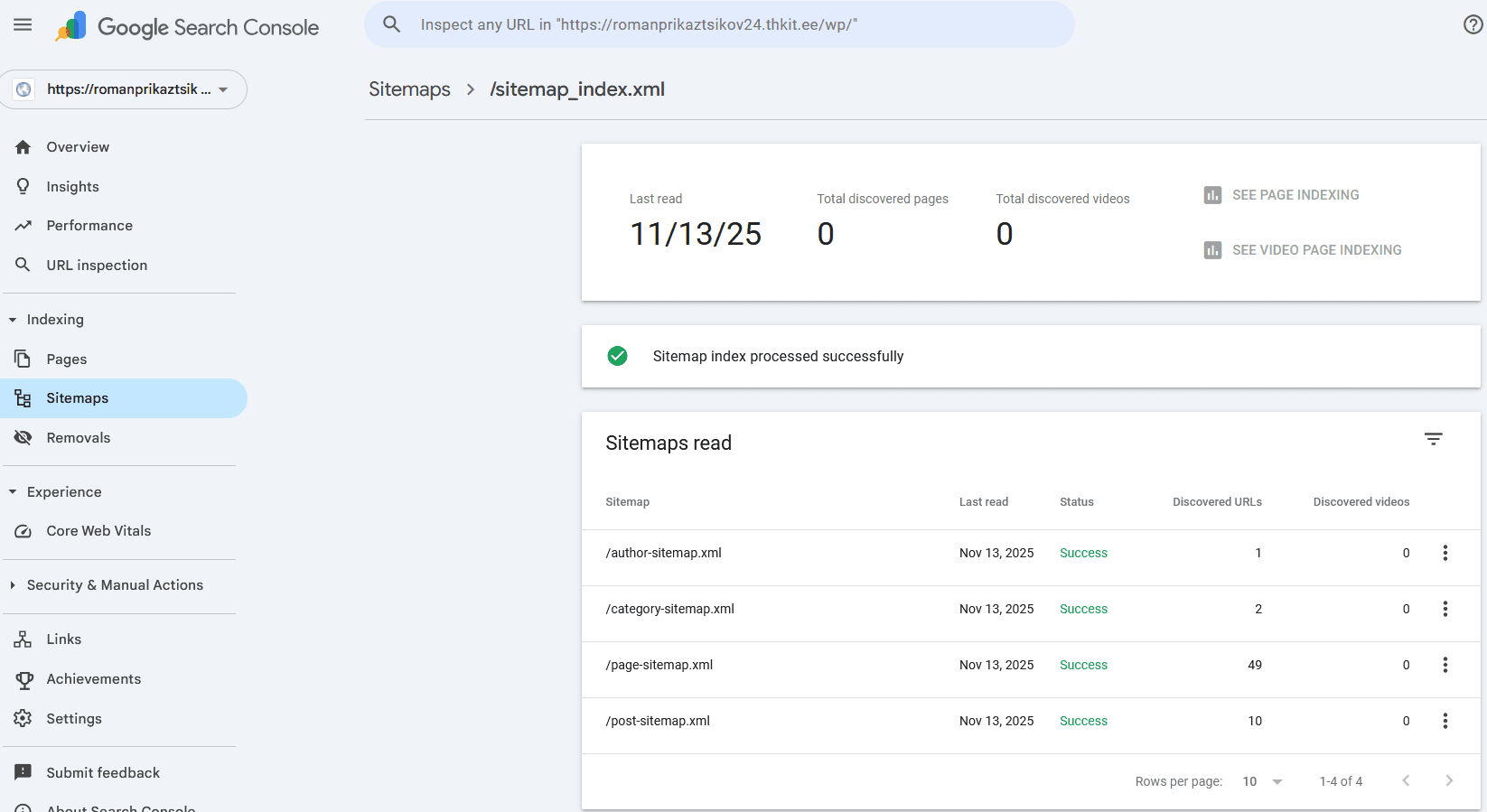The image size is (1487, 812).
Task: Open Core Web Vitals in sidebar
Action: click(x=98, y=531)
